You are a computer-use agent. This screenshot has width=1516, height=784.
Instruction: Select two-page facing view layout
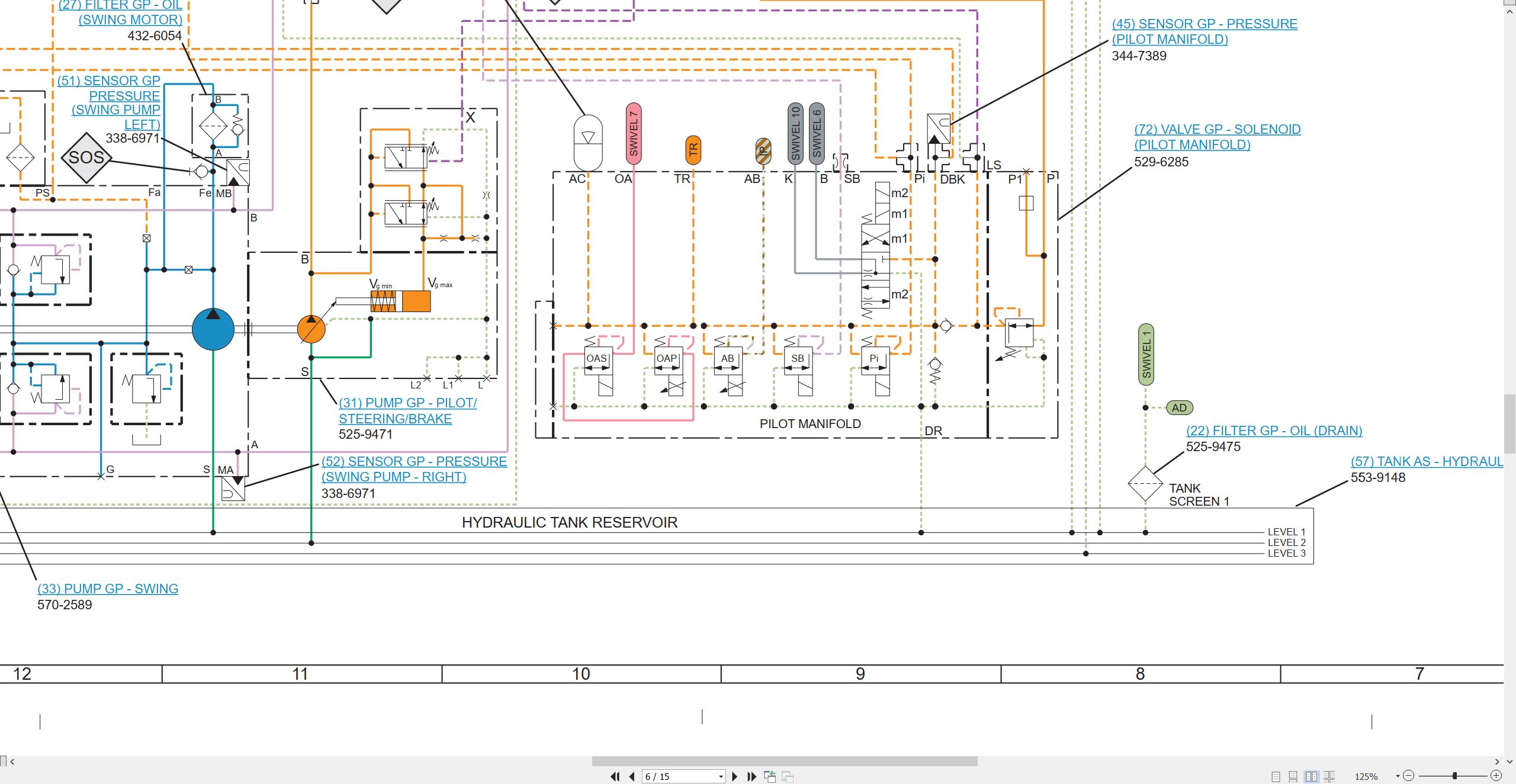coord(1311,776)
